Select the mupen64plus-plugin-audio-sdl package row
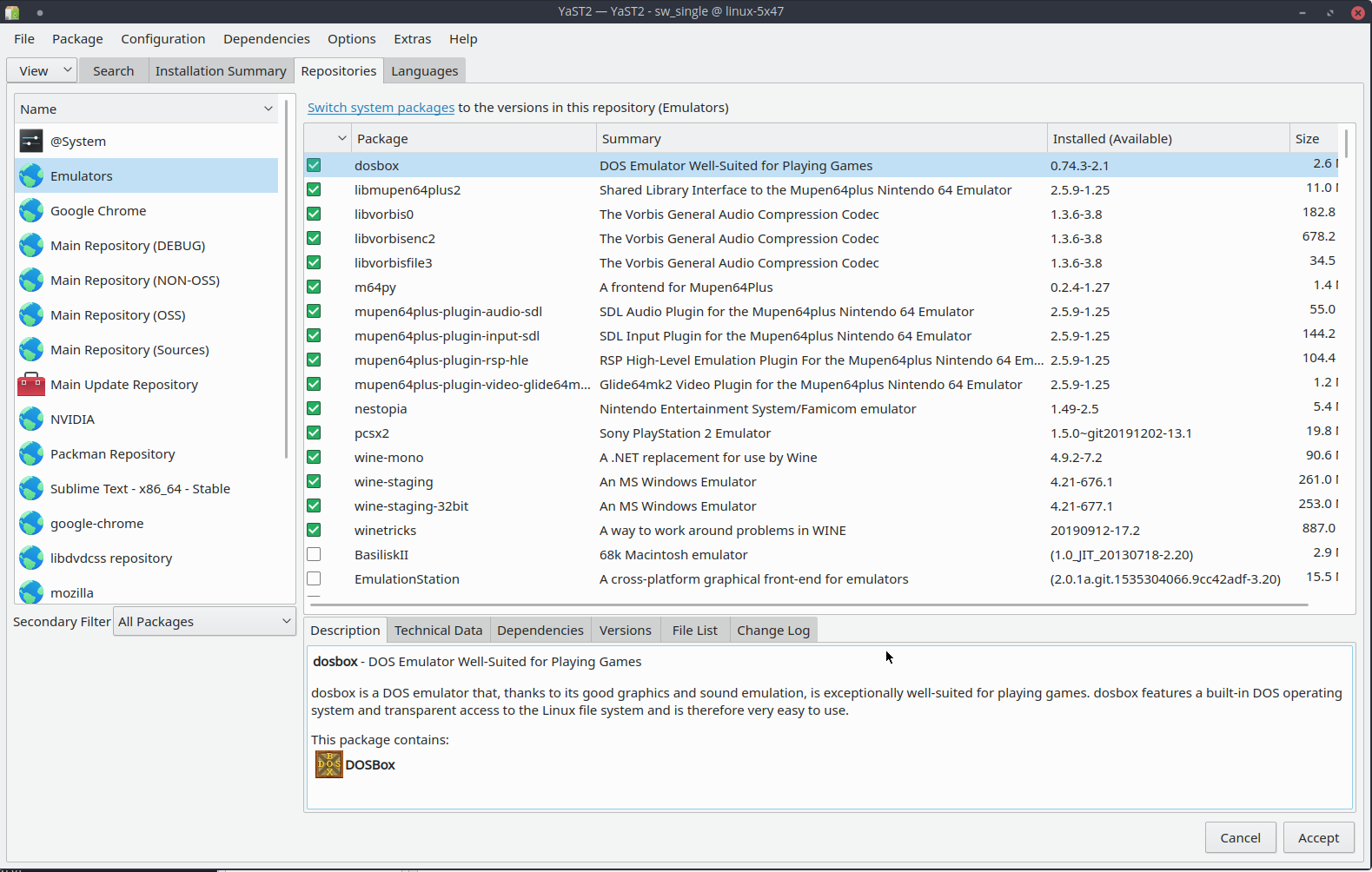 [821, 311]
